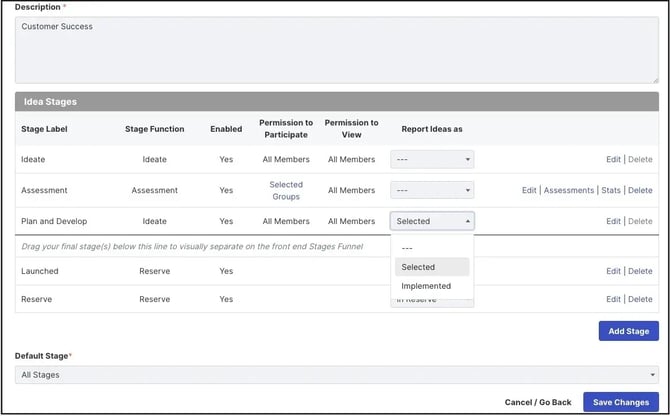Open Report Ideas dropdown for Assessment stage
The height and width of the screenshot is (416, 670).
tap(432, 190)
